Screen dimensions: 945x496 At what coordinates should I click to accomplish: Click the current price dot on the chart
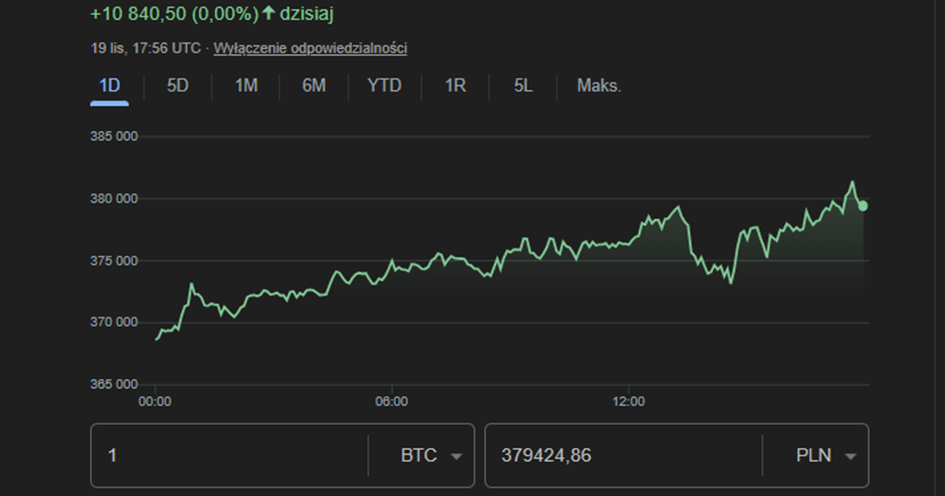[x=863, y=206]
